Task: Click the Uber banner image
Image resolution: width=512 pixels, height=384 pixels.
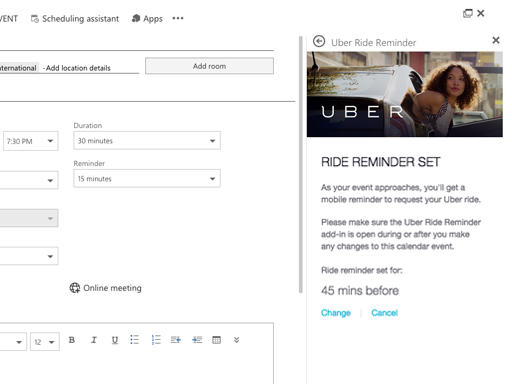Action: click(x=405, y=94)
